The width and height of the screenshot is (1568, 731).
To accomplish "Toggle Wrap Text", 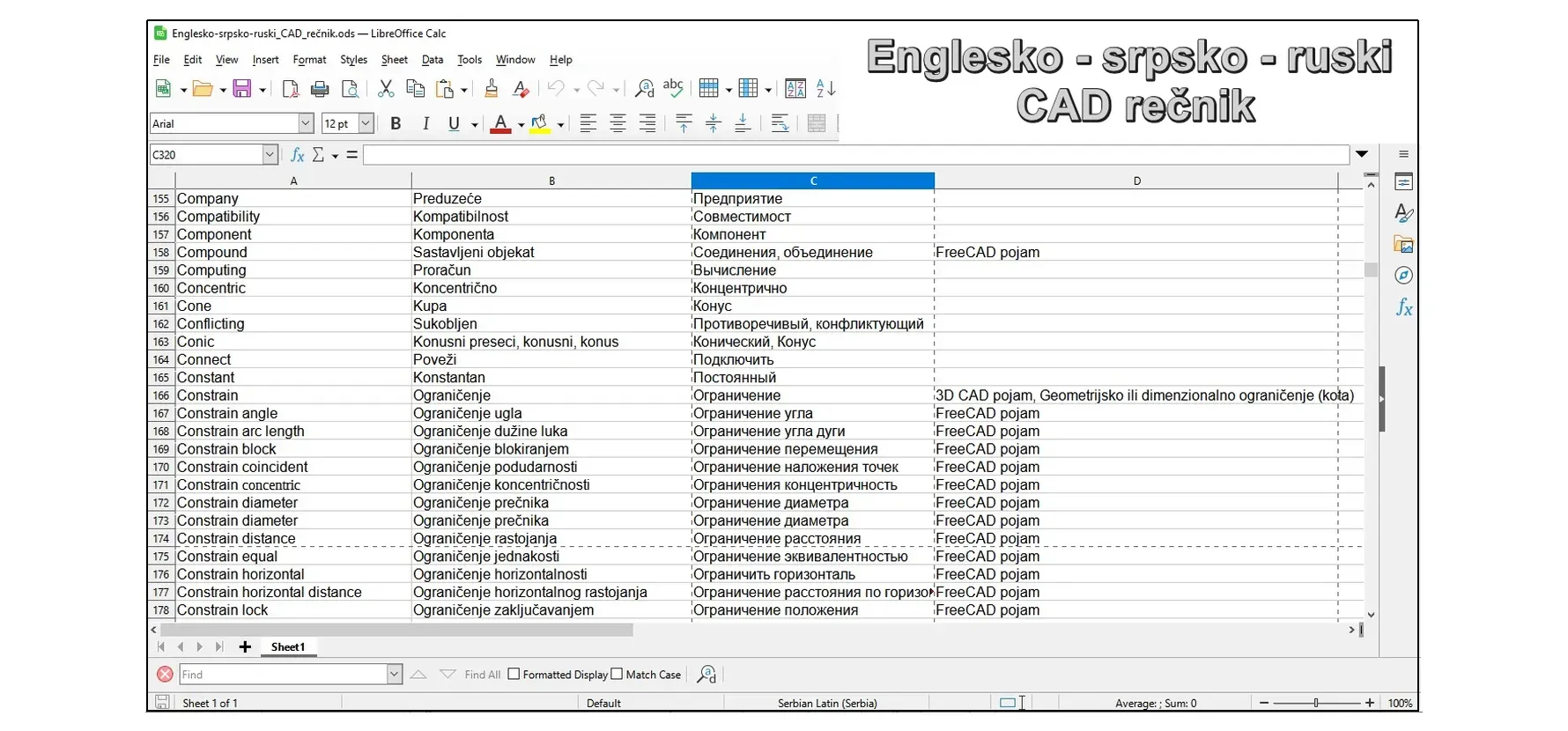I will [x=780, y=124].
